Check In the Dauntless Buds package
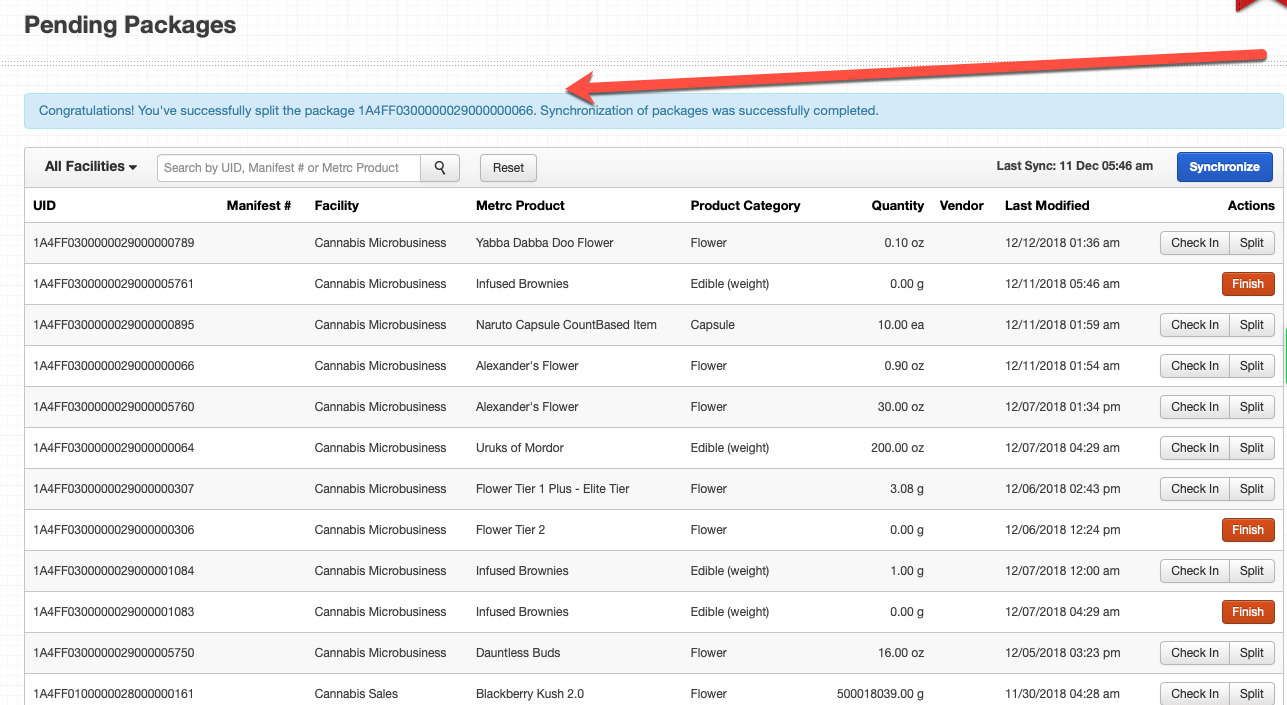 [1194, 652]
